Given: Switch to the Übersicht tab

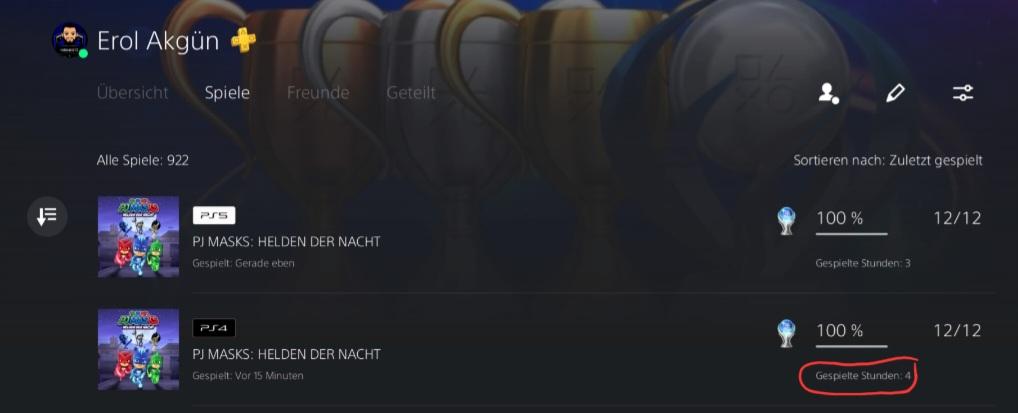Looking at the screenshot, I should (132, 93).
